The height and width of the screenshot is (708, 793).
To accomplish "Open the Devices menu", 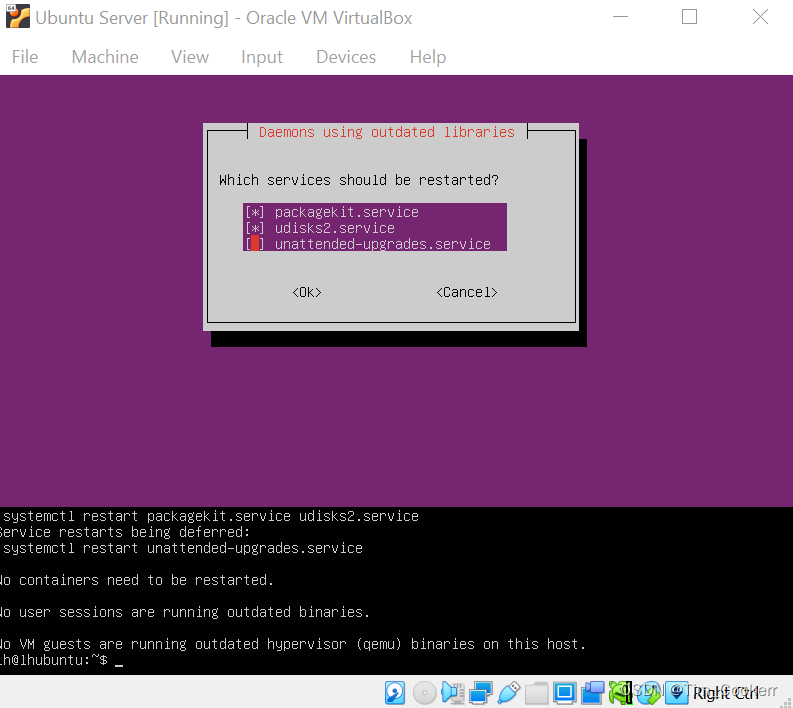I will point(346,57).
